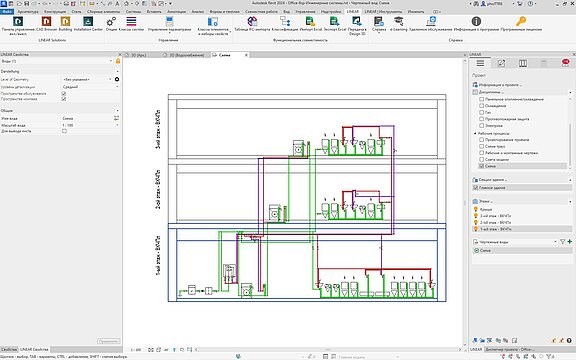Click the Save icon in quick access toolbar
The width and height of the screenshot is (576, 360).
tap(26, 3)
